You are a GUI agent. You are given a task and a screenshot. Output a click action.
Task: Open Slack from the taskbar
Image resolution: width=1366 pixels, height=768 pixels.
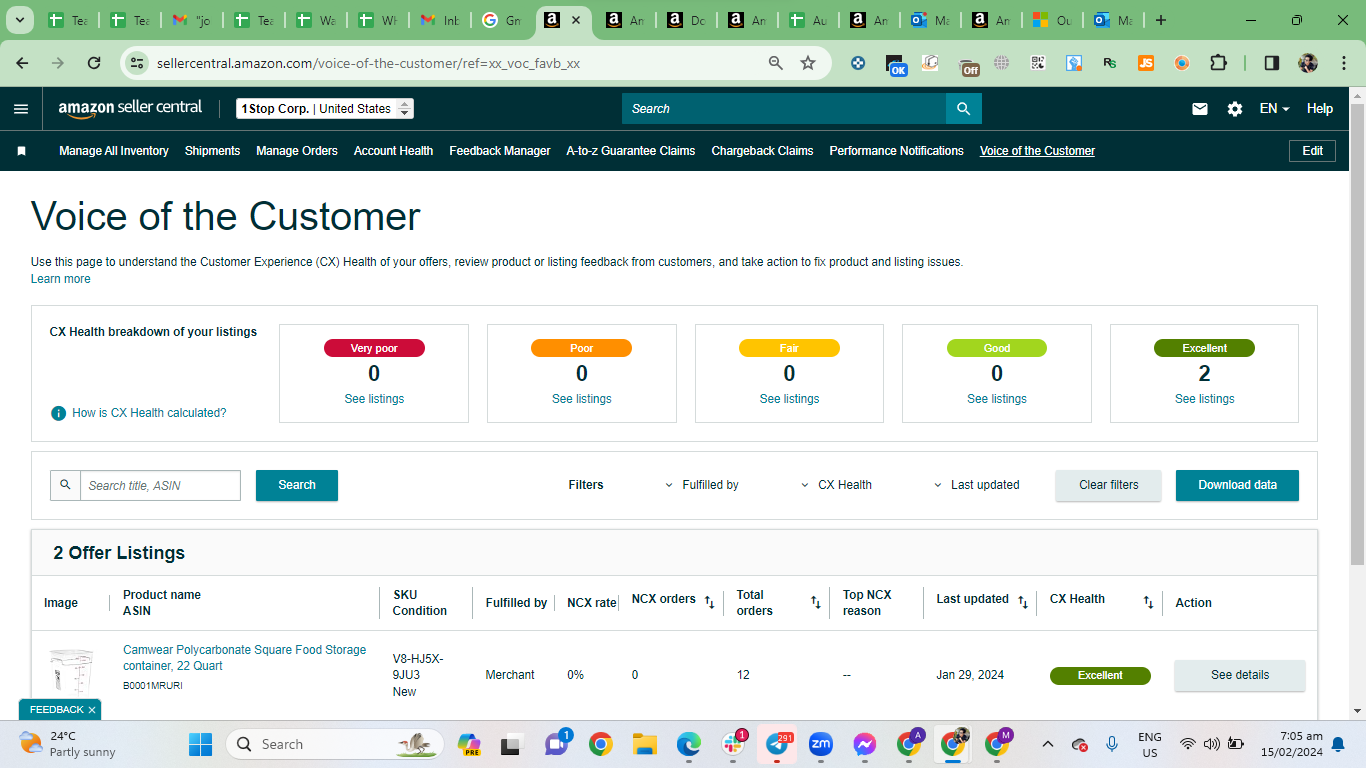pyautogui.click(x=733, y=744)
